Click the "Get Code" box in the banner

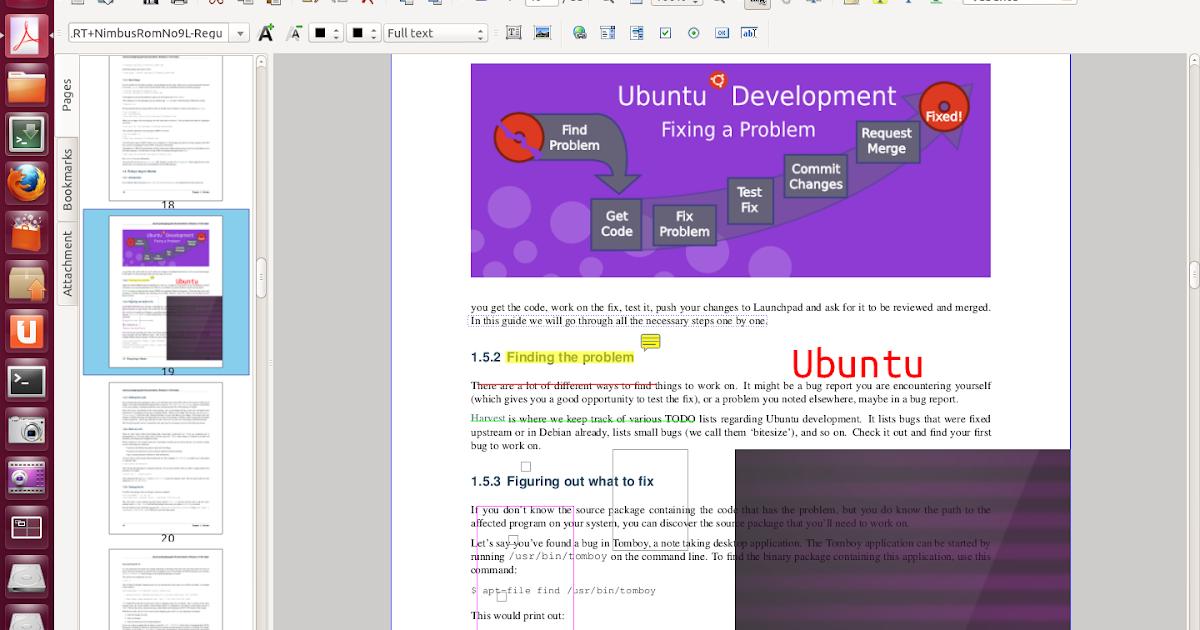click(x=617, y=223)
